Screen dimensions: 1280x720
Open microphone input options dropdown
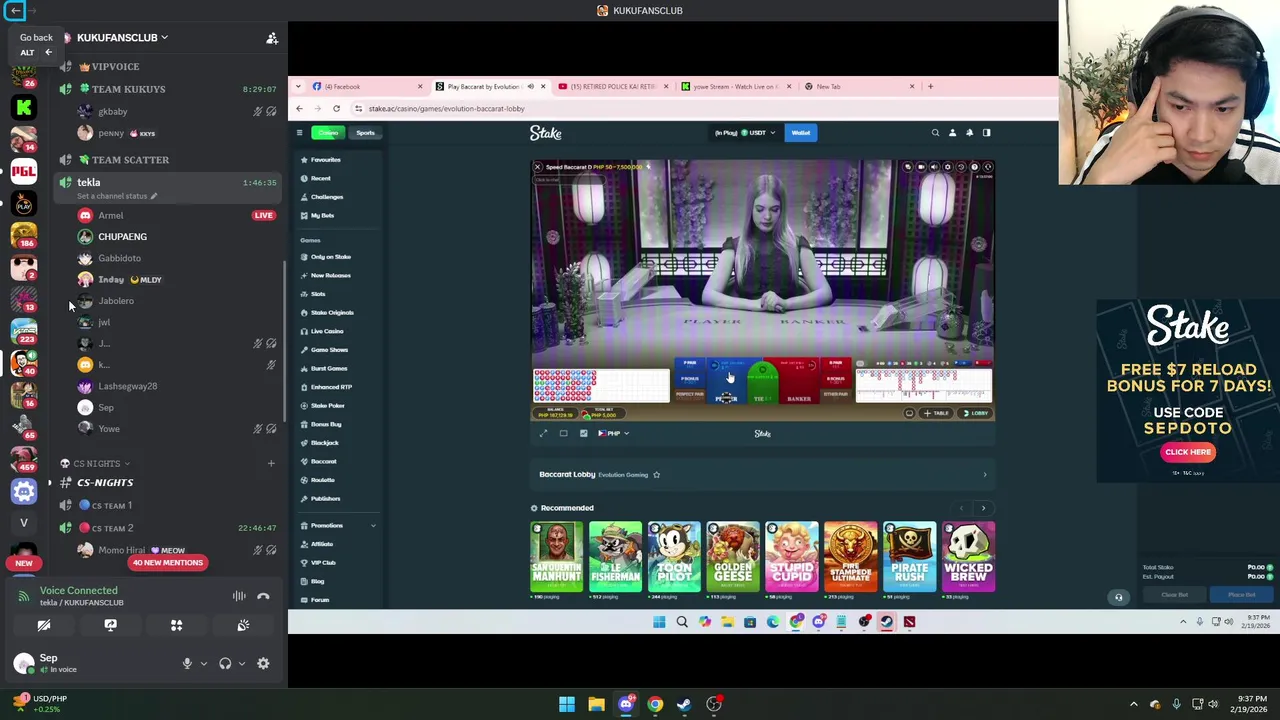pos(203,664)
